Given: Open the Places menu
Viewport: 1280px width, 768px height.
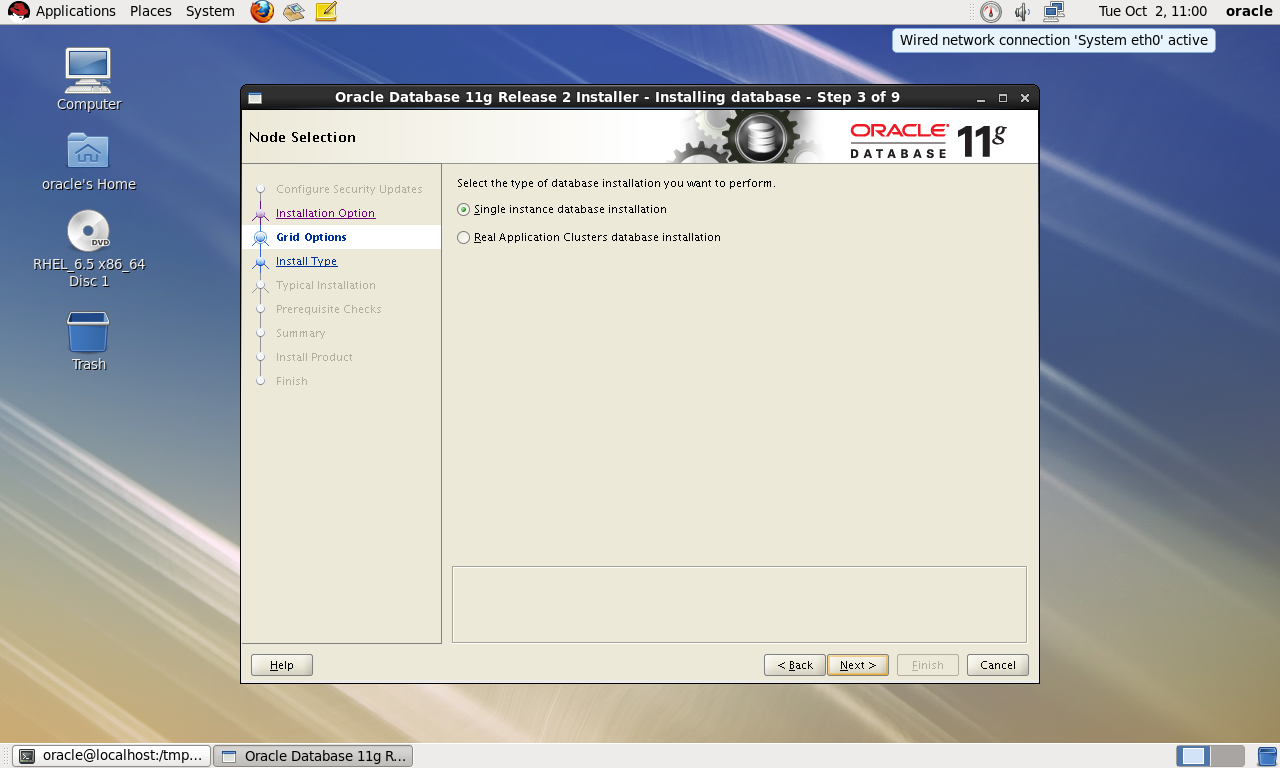Looking at the screenshot, I should [x=151, y=11].
